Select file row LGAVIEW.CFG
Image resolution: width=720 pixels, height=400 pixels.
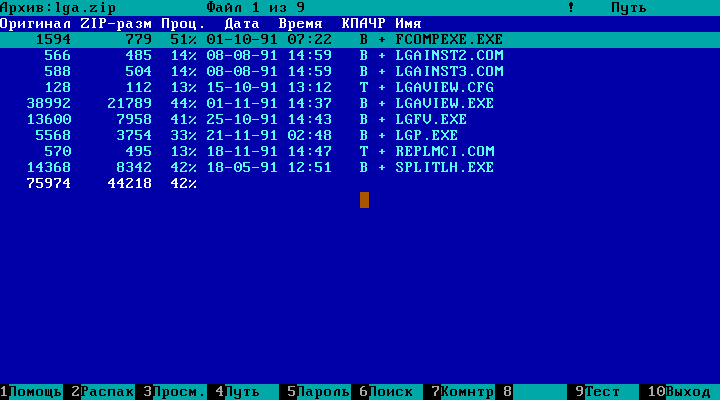(x=360, y=88)
